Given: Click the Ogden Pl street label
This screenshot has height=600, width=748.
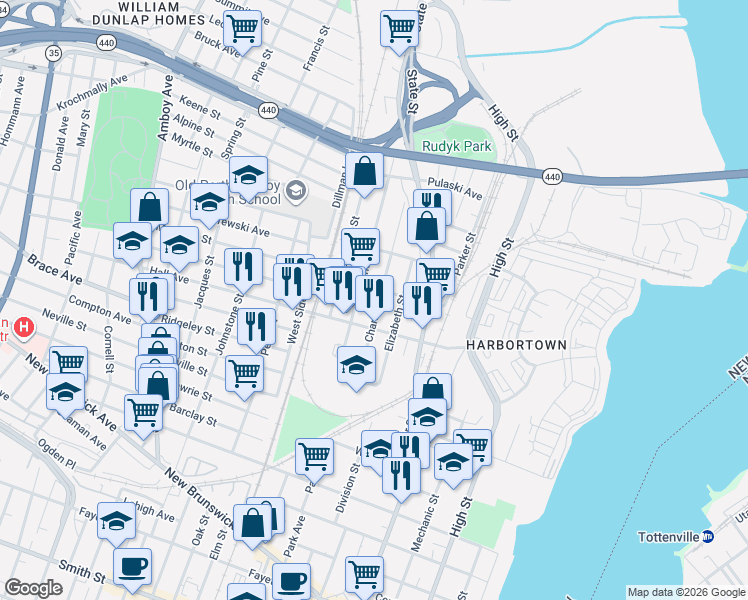Looking at the screenshot, I should pos(56,454).
